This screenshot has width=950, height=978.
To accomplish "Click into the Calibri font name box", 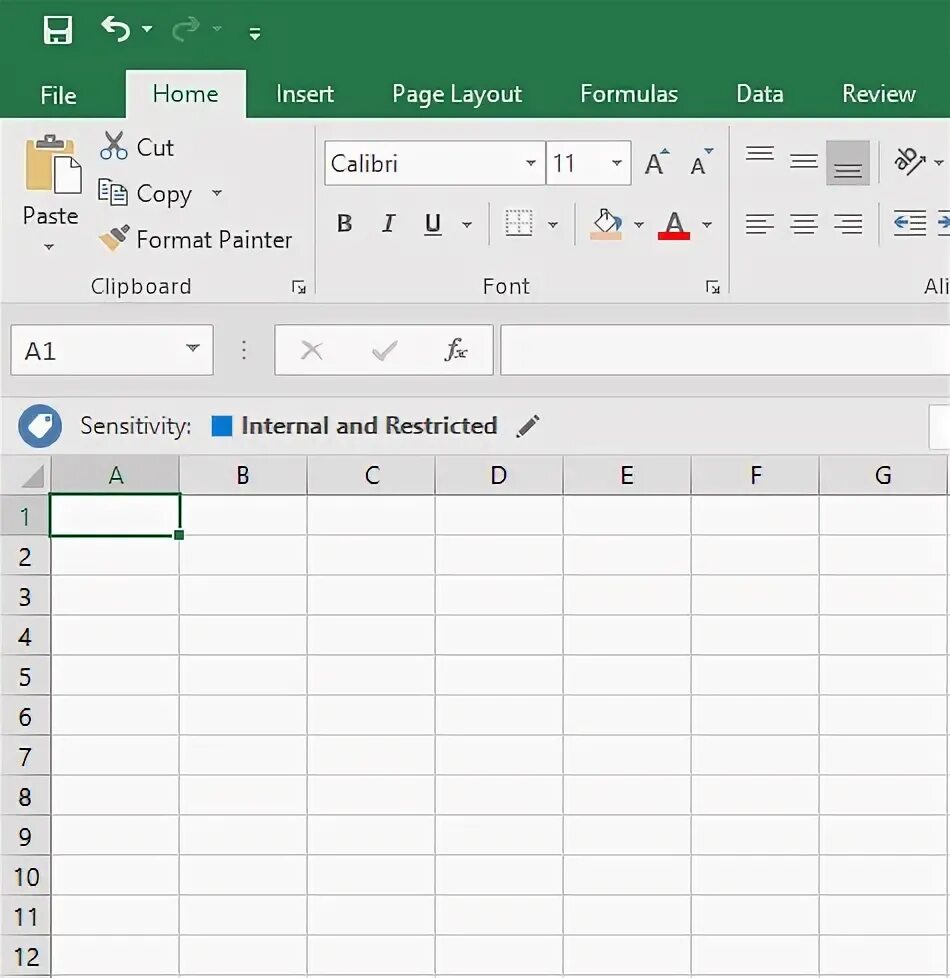I will coord(424,163).
